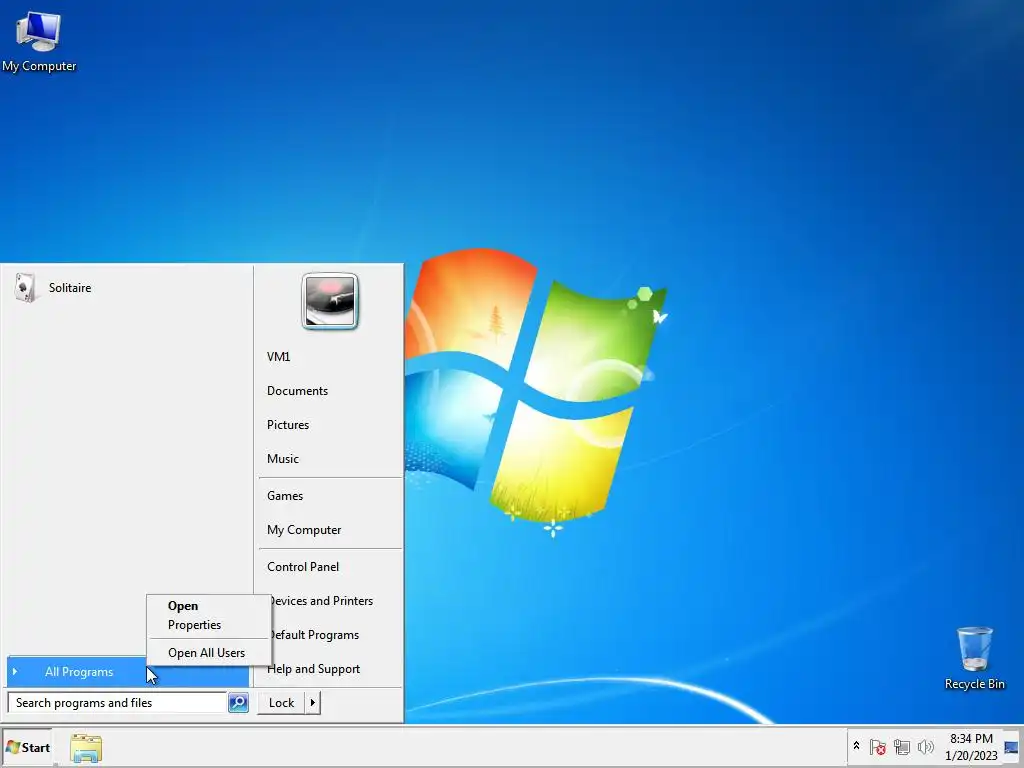Expand All Programs
1024x768 pixels.
pos(78,672)
